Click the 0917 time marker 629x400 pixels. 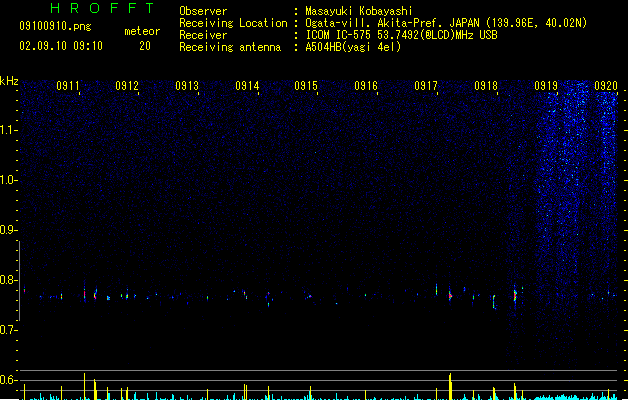(426, 86)
